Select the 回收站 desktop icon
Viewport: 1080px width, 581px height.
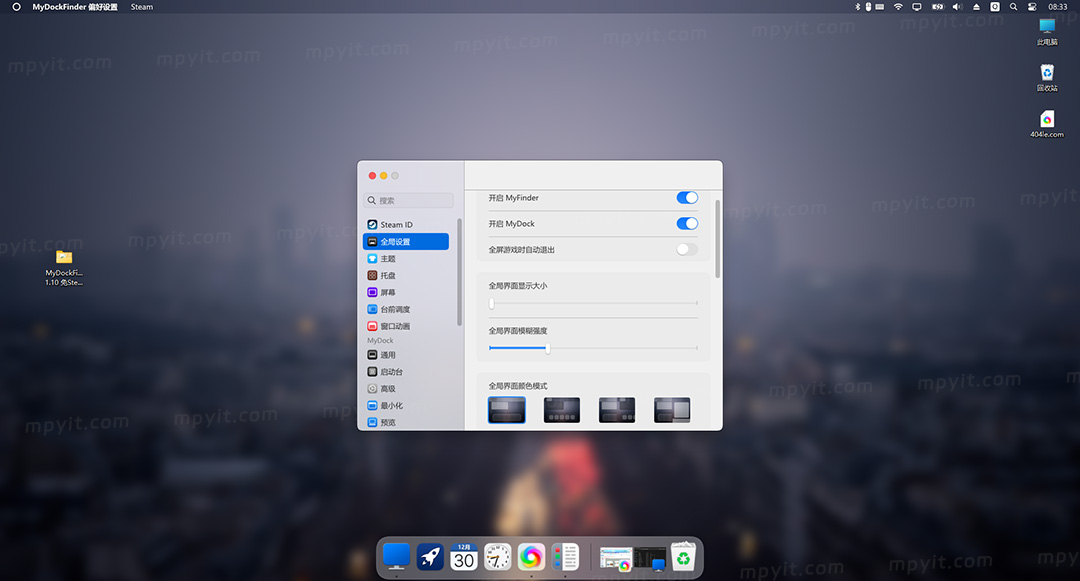point(1047,78)
